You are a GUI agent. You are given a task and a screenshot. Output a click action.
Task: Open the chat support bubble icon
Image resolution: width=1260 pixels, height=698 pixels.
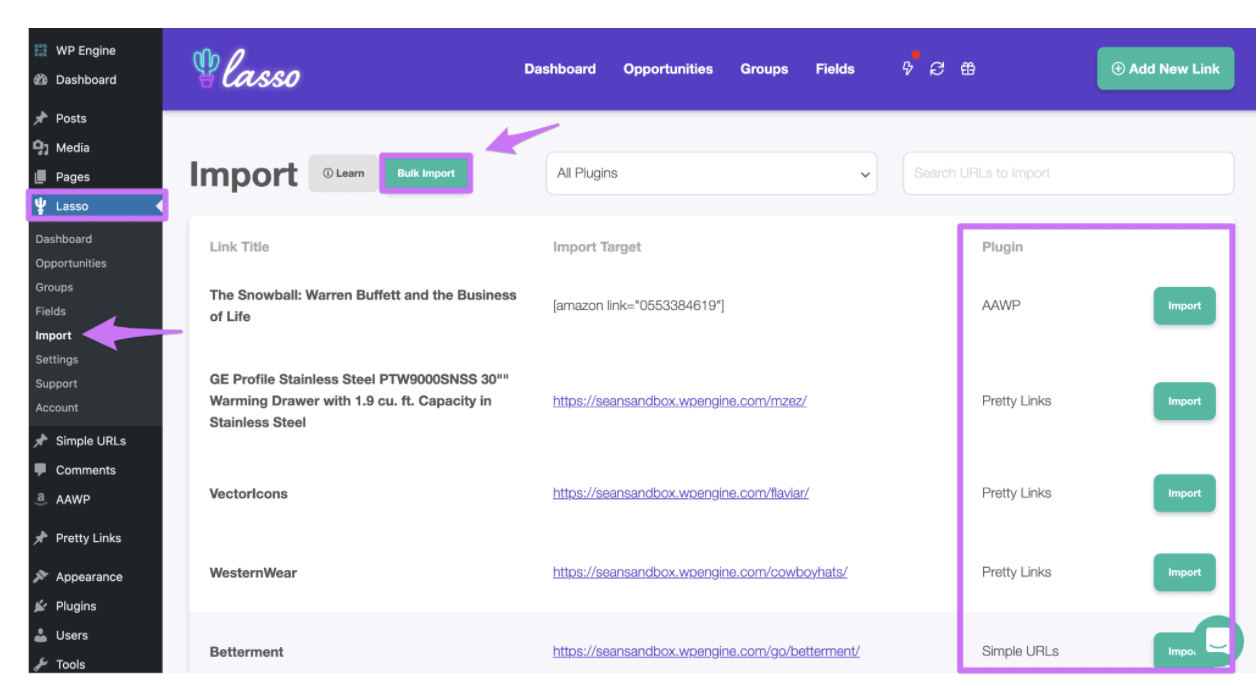pyautogui.click(x=1217, y=641)
